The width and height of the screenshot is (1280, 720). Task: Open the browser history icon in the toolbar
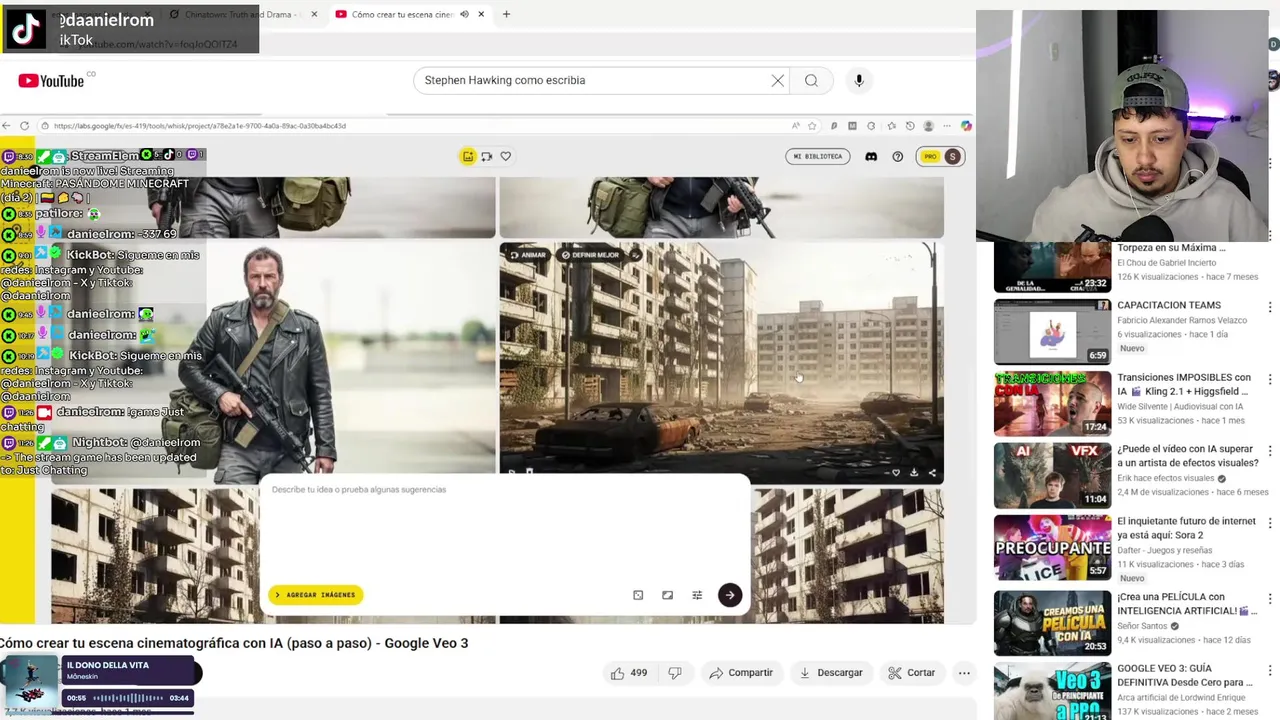pyautogui.click(x=910, y=126)
